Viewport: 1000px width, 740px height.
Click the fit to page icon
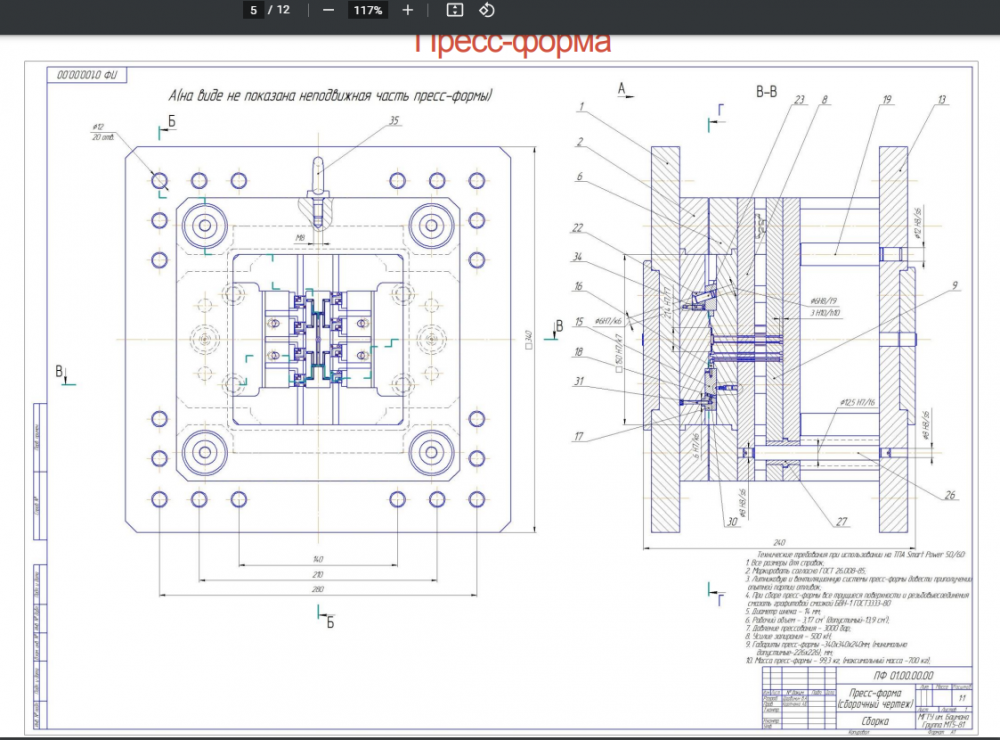coord(454,10)
